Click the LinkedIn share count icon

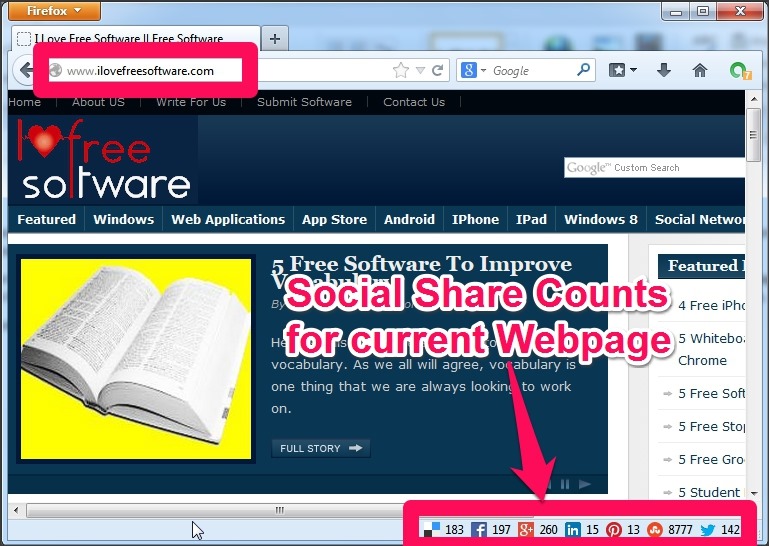tap(572, 530)
